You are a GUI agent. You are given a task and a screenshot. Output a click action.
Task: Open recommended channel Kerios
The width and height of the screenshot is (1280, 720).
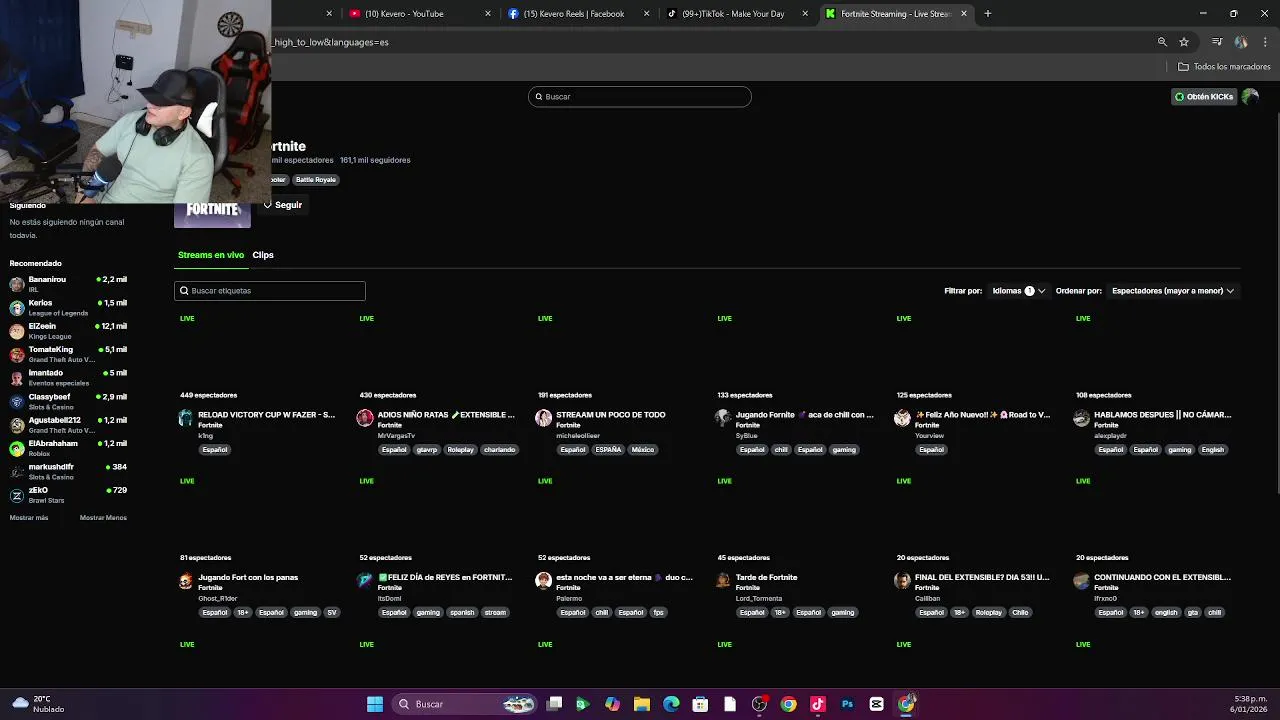68,307
